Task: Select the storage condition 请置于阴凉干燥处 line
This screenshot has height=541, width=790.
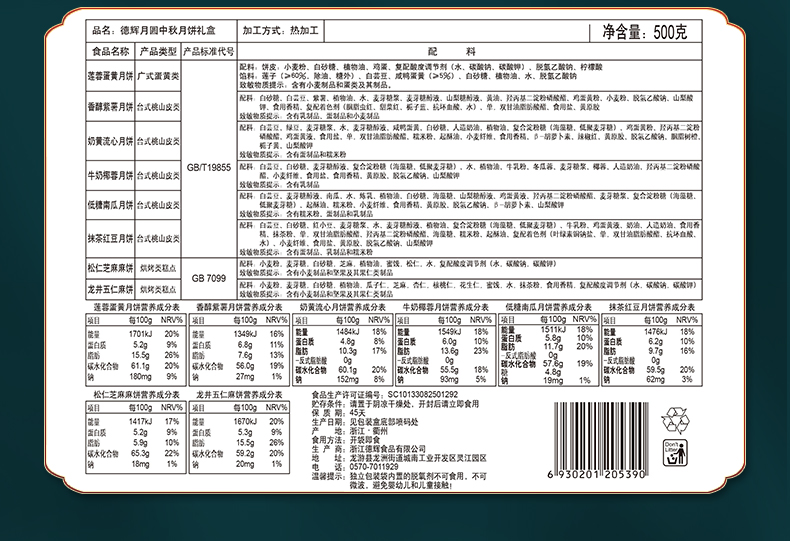Action: pos(414,404)
